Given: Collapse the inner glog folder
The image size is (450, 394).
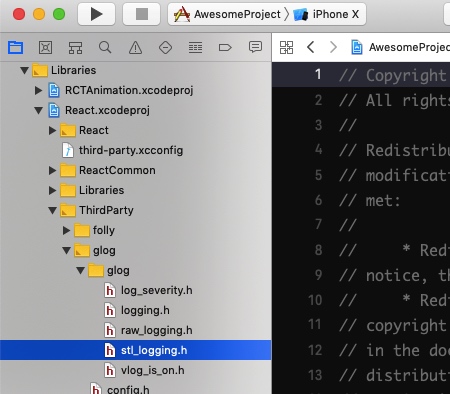Looking at the screenshot, I should [81, 270].
